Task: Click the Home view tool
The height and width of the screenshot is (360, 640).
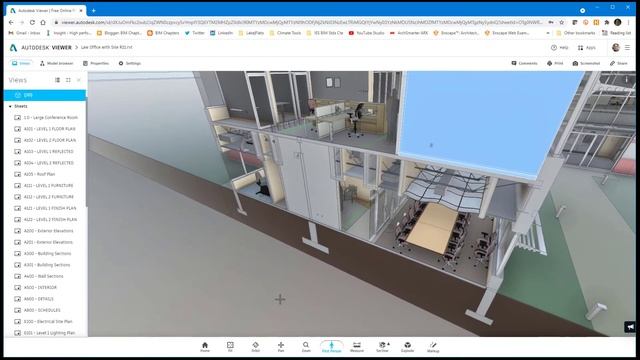Action: [205, 347]
